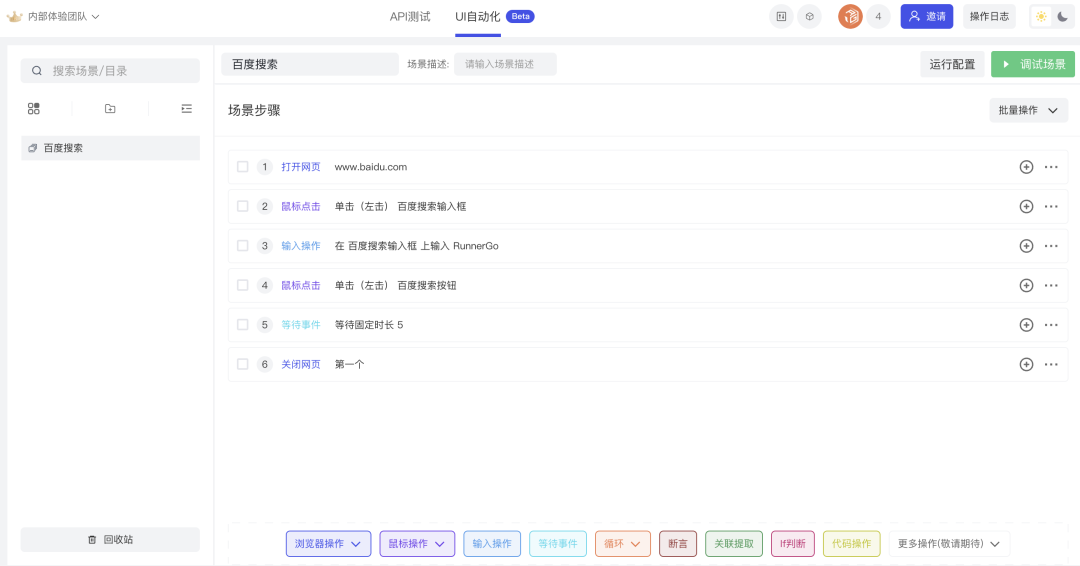
Task: Click the red 断言 action button
Action: (x=678, y=544)
